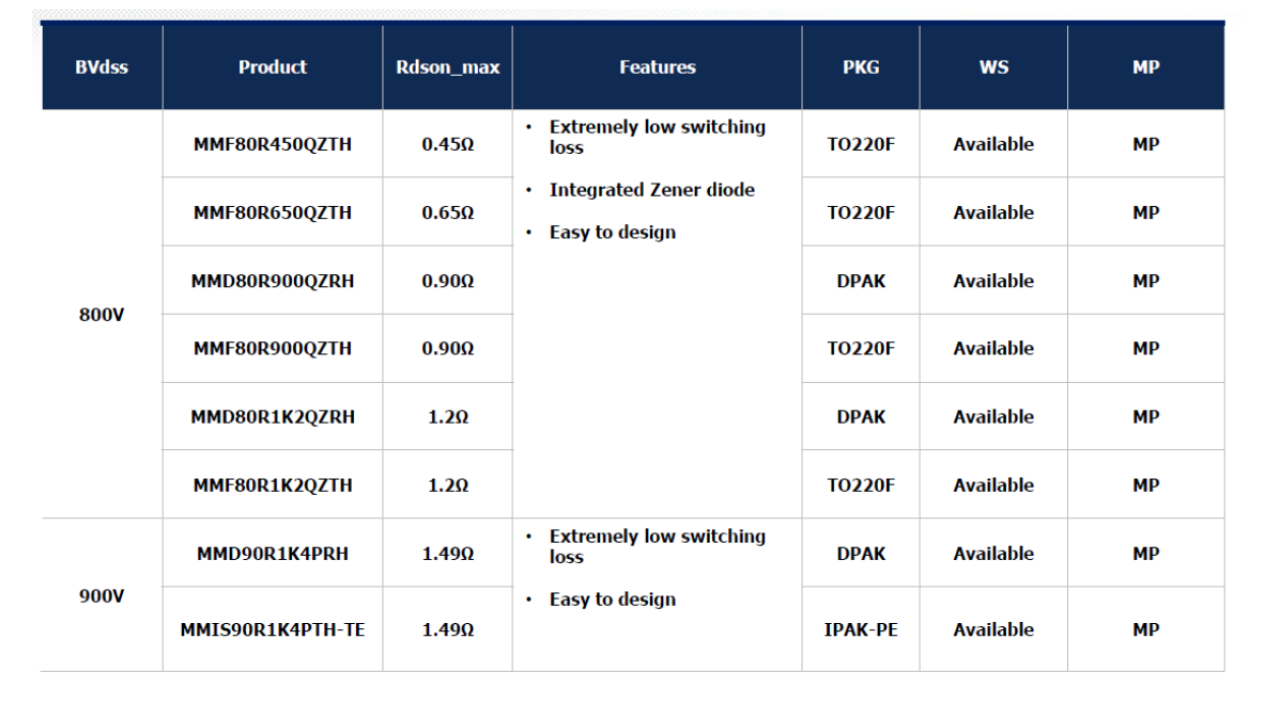
Task: Select product MMD80R1K2QZRH
Action: [x=272, y=417]
